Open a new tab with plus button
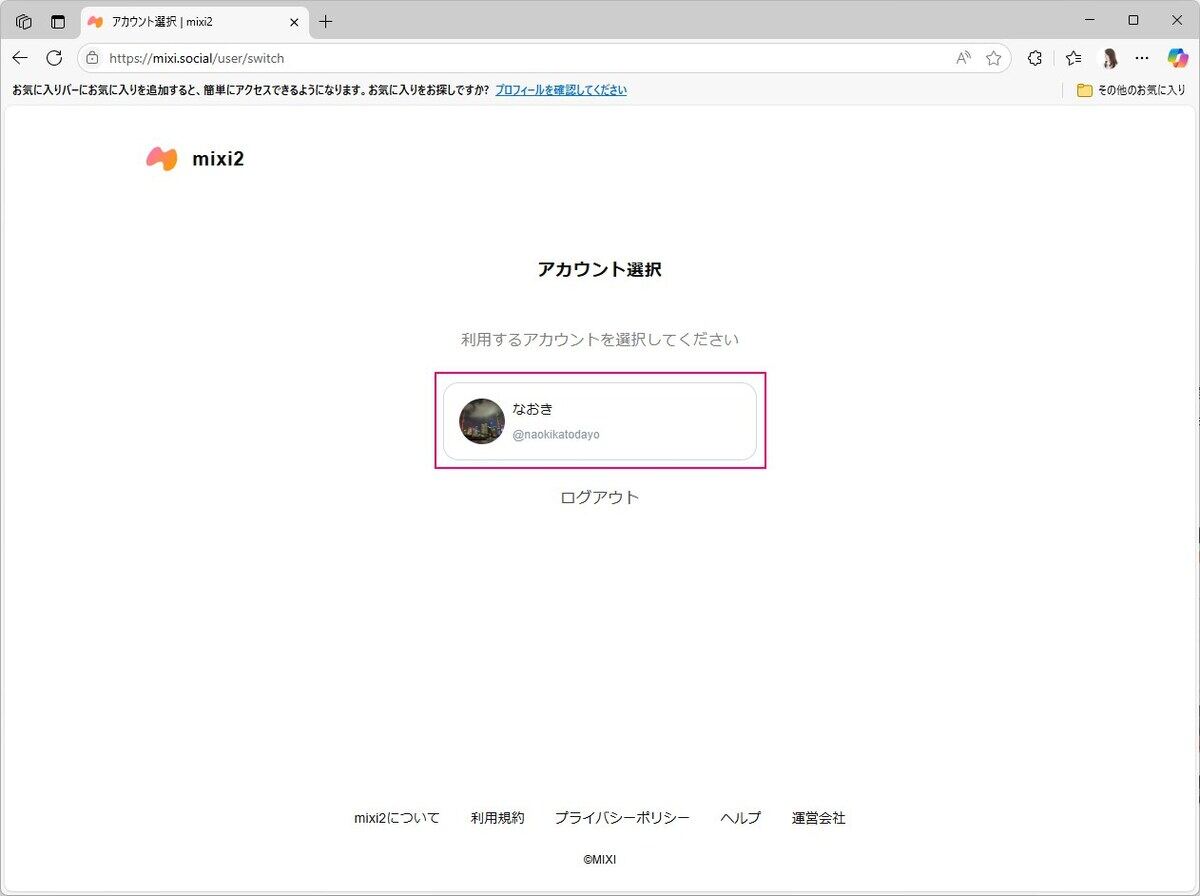 [x=325, y=22]
